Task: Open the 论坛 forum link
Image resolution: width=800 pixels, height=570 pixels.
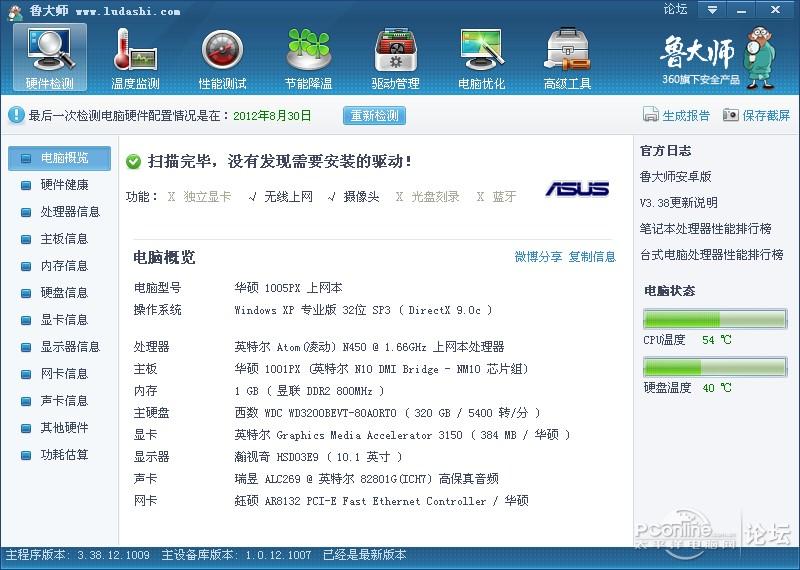Action: click(x=675, y=9)
